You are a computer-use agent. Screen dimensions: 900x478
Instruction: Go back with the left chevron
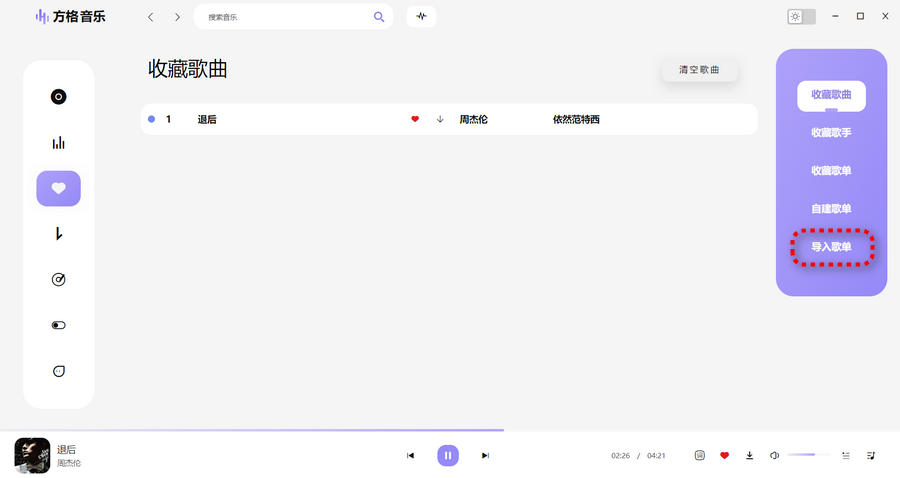(x=151, y=17)
